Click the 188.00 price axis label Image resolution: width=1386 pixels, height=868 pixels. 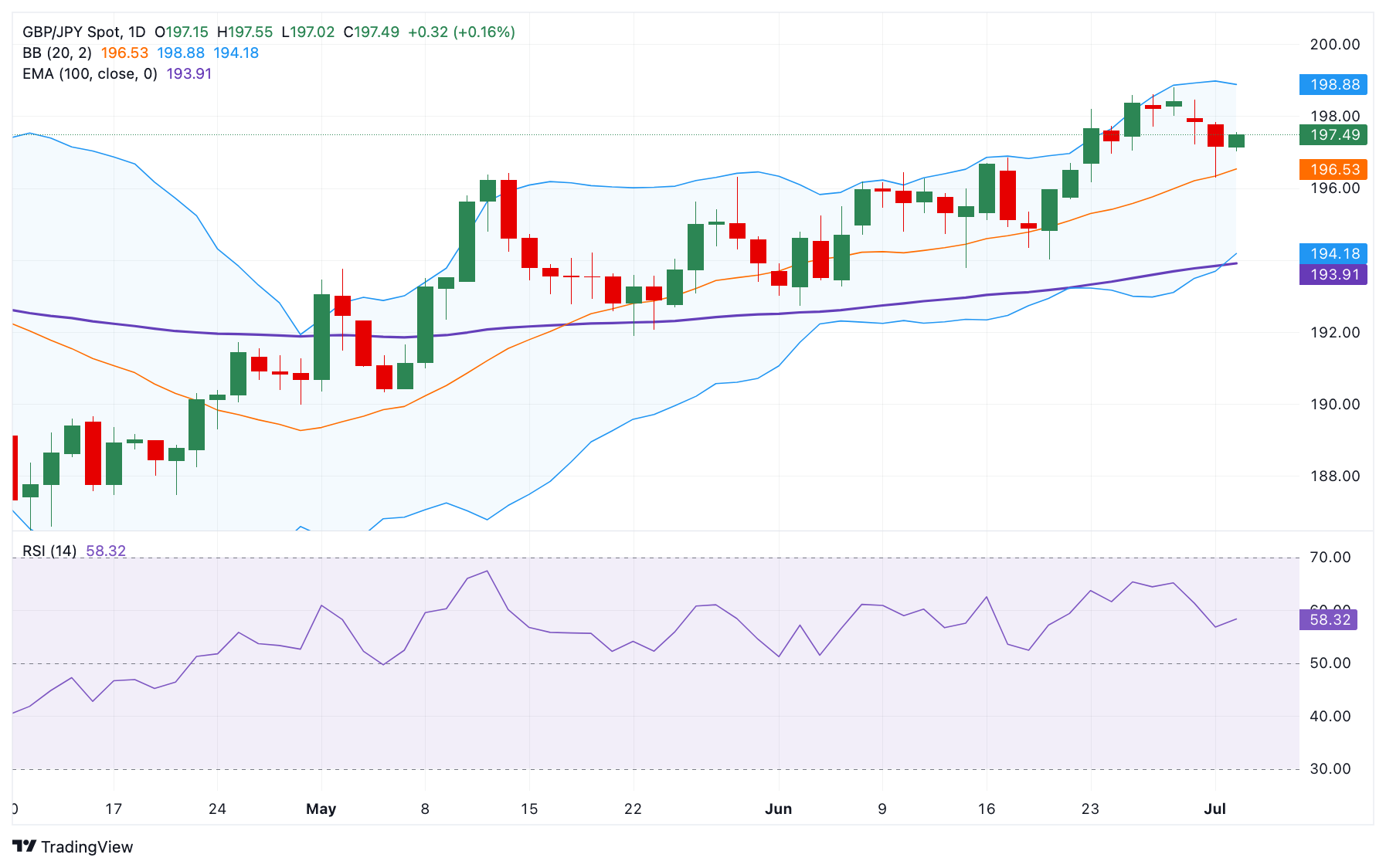(x=1334, y=476)
